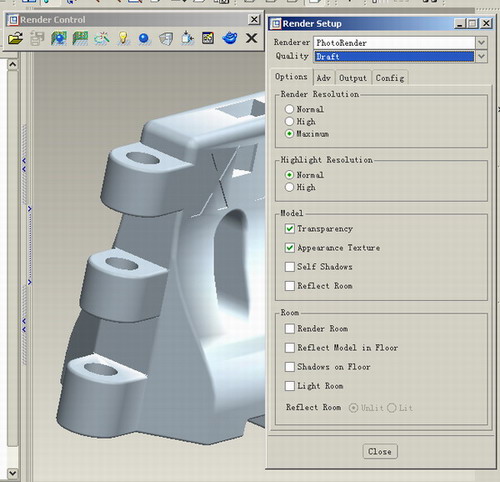Click the Close button in Render Setup
Image resolution: width=500 pixels, height=482 pixels.
[x=380, y=452]
